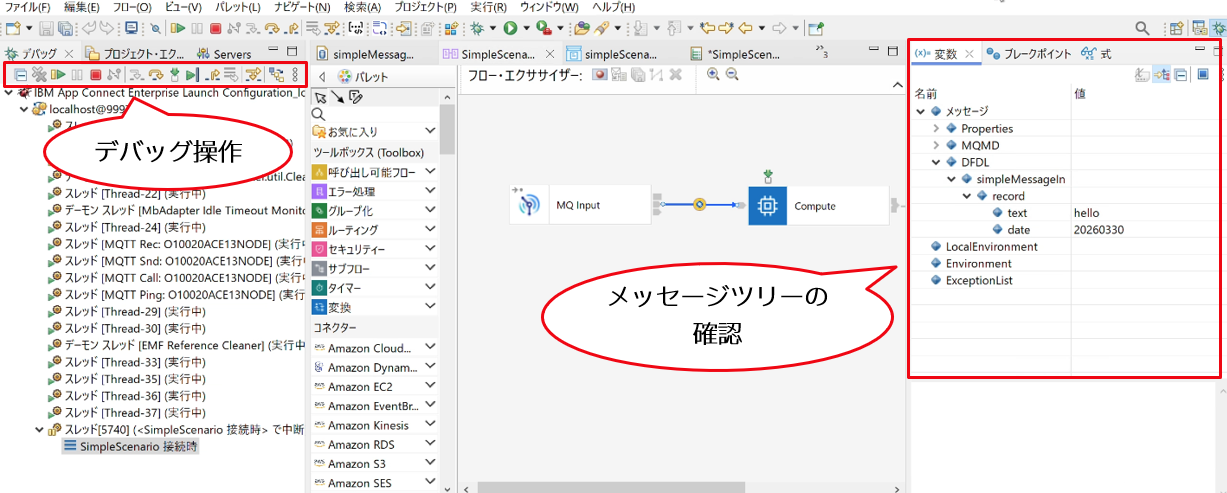Collapse record node in Variables view
The width and height of the screenshot is (1227, 493).
tap(967, 196)
